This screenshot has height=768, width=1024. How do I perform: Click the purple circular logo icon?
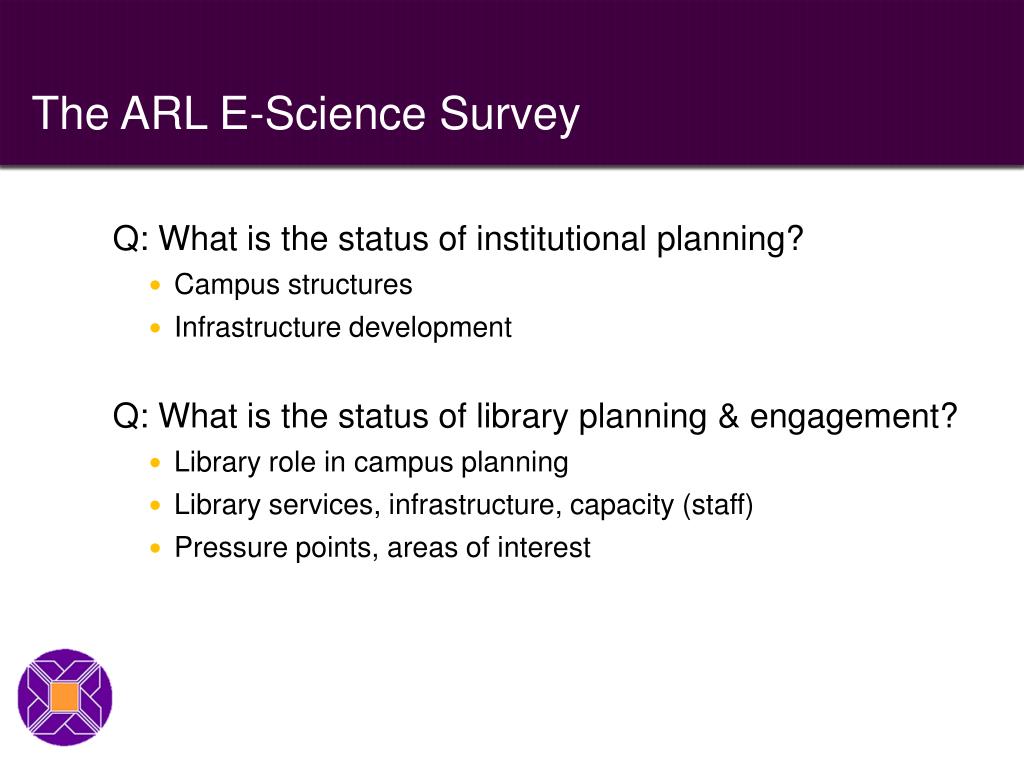pos(65,697)
